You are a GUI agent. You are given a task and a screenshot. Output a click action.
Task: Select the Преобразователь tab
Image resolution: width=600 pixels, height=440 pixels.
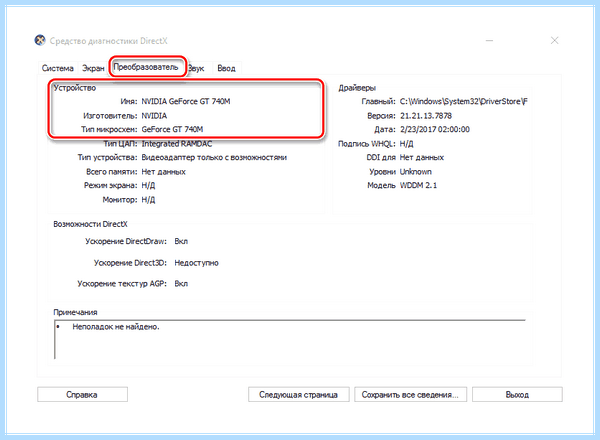pos(146,67)
